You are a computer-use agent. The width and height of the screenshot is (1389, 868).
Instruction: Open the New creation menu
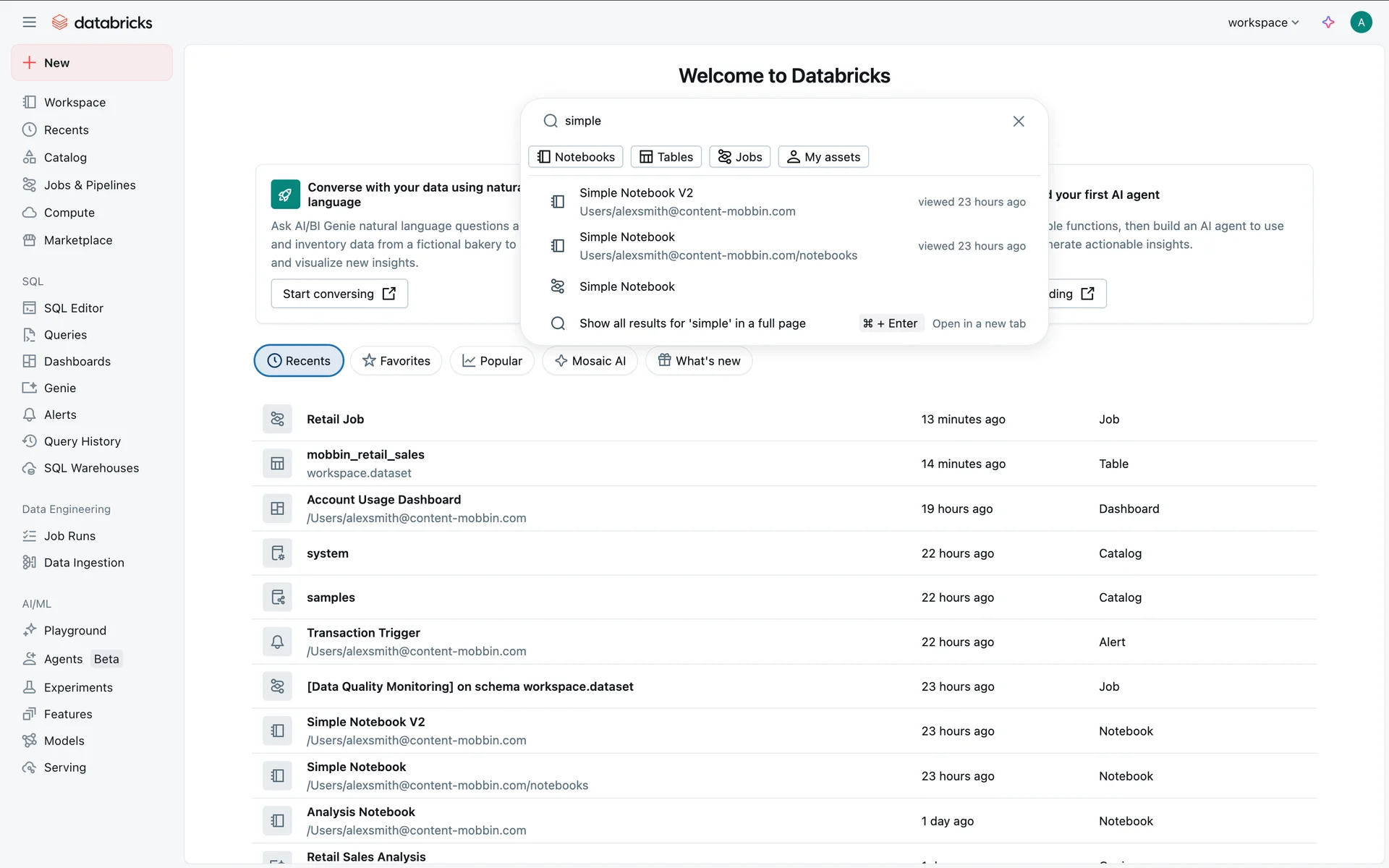pyautogui.click(x=92, y=63)
